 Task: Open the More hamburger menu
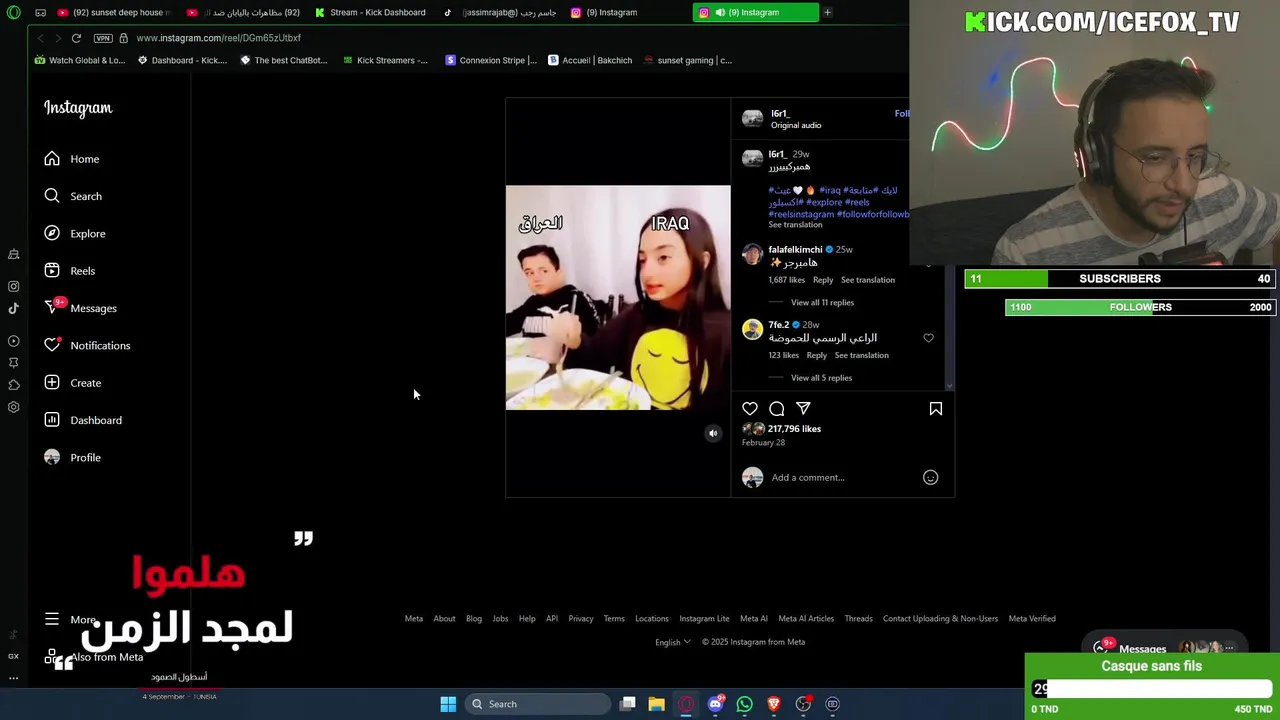click(70, 619)
